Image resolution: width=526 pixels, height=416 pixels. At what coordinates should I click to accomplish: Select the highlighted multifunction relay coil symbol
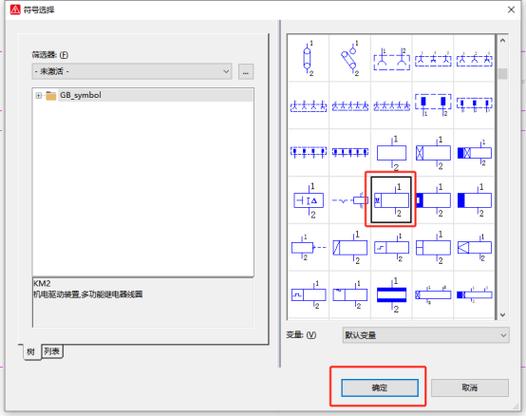tap(391, 200)
